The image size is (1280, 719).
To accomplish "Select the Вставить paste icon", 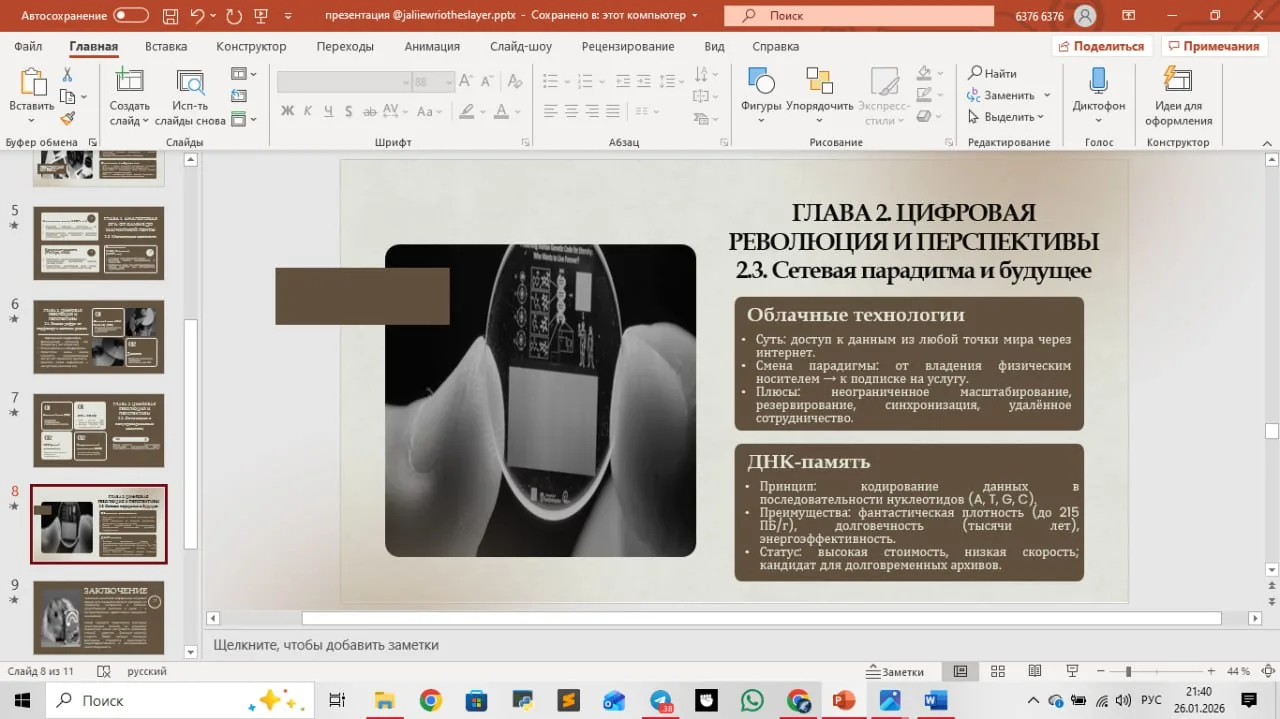I will coord(32,82).
